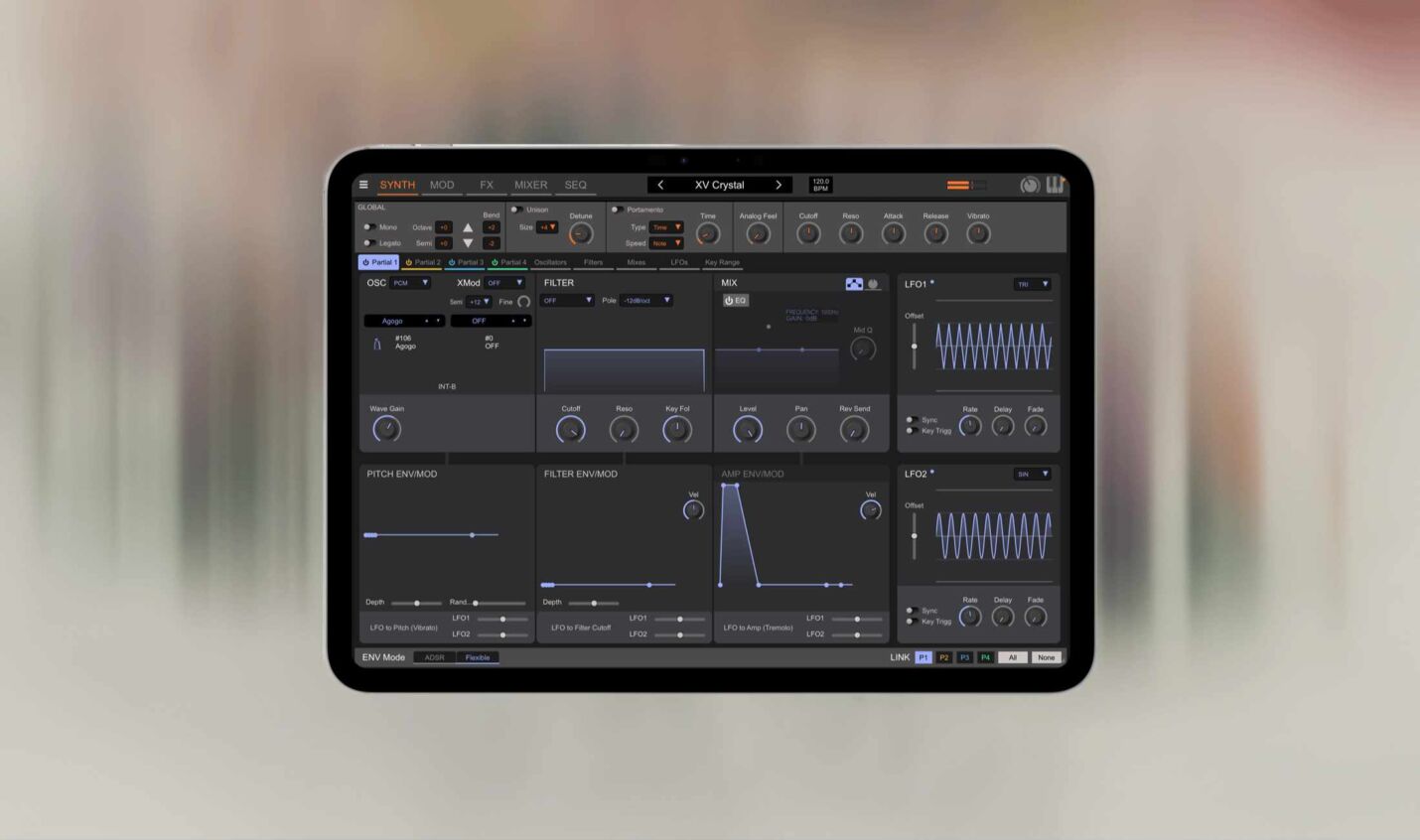1420x840 pixels.
Task: Select the MIX graph view icon
Action: [854, 284]
